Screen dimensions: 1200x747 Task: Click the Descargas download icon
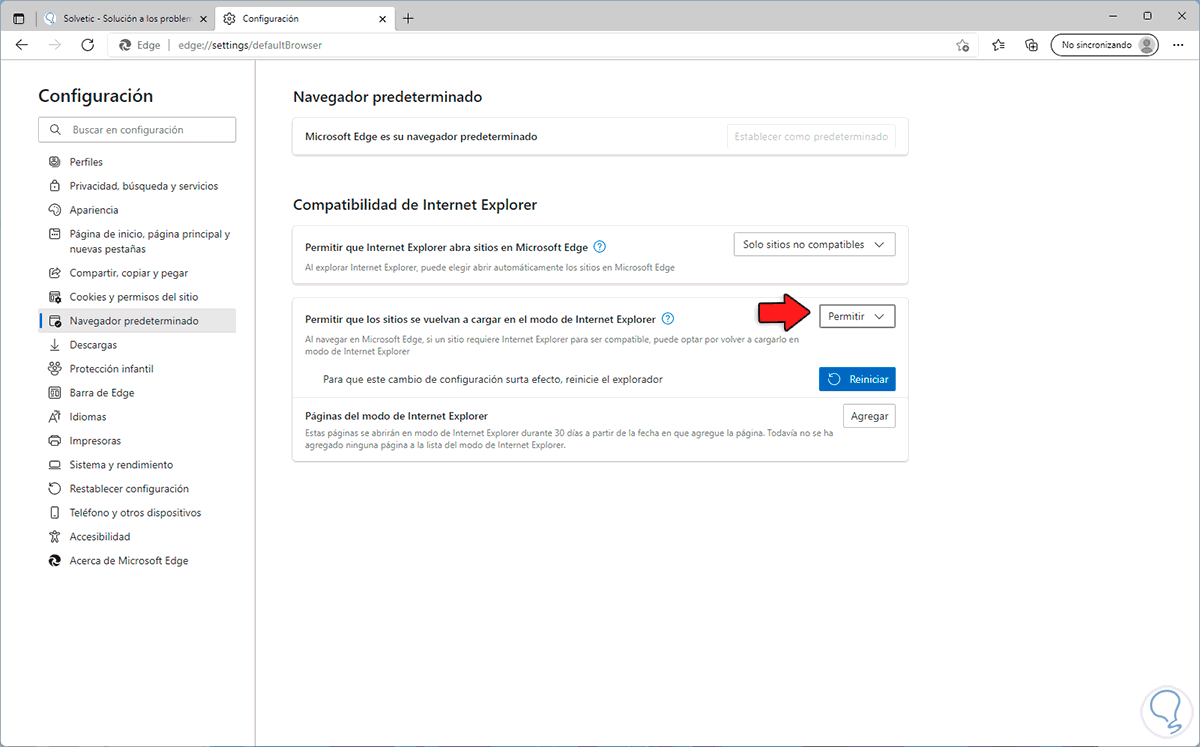click(x=55, y=345)
